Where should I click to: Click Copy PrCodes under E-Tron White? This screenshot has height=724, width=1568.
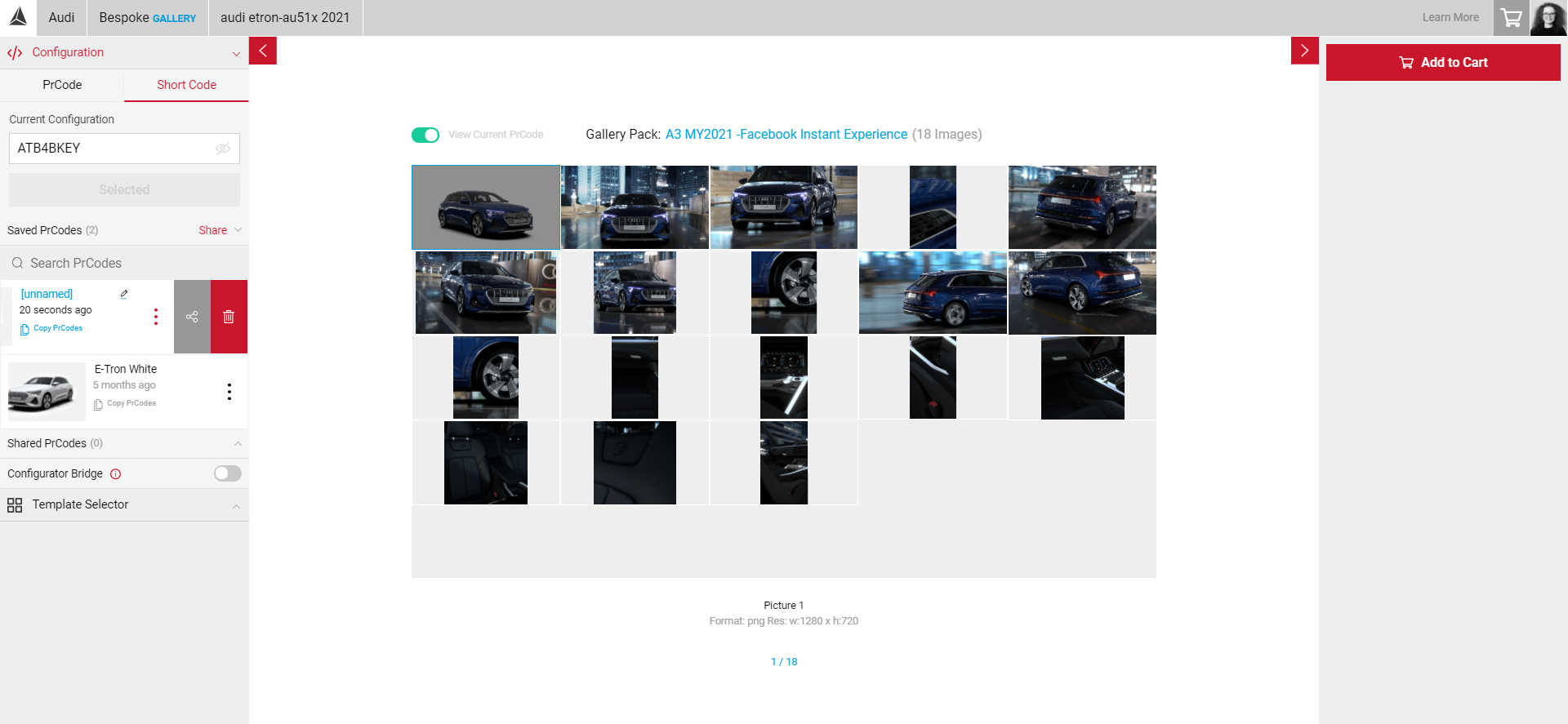point(131,403)
